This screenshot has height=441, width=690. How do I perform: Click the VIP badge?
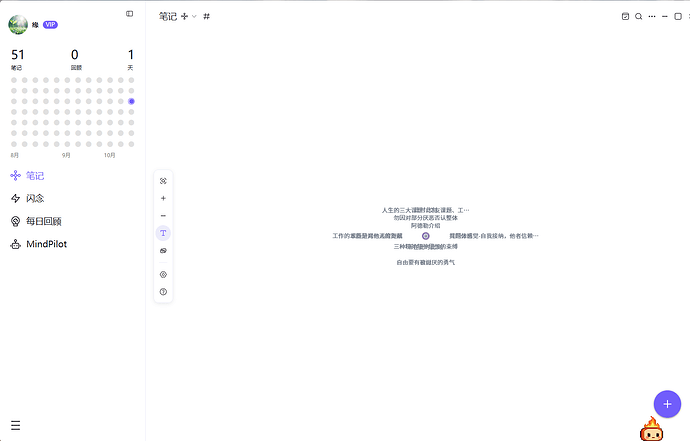50,25
